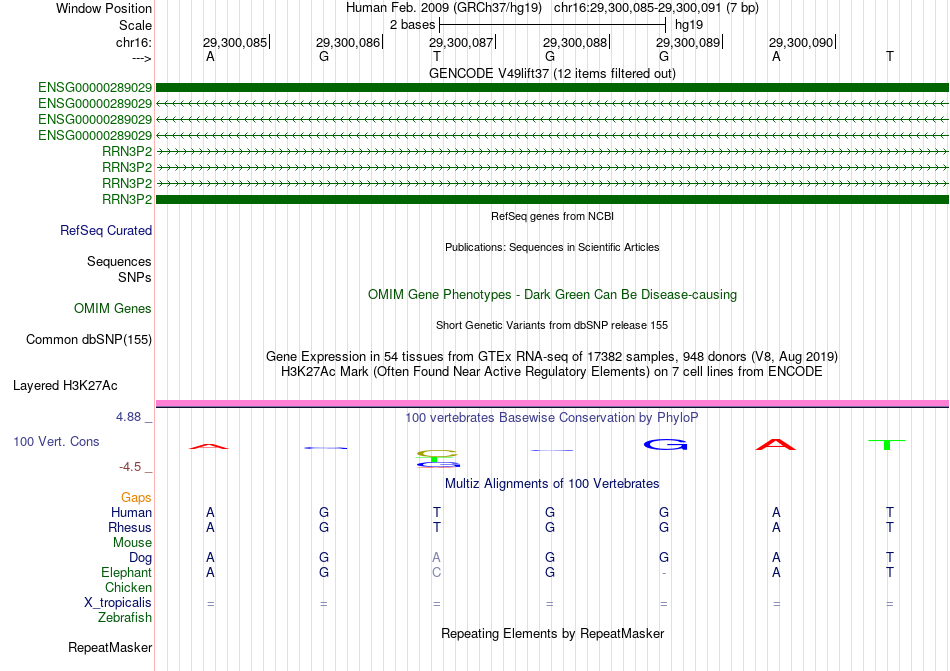Image resolution: width=950 pixels, height=671 pixels.
Task: Click the 29,300,086 ruler position
Action: click(x=348, y=42)
